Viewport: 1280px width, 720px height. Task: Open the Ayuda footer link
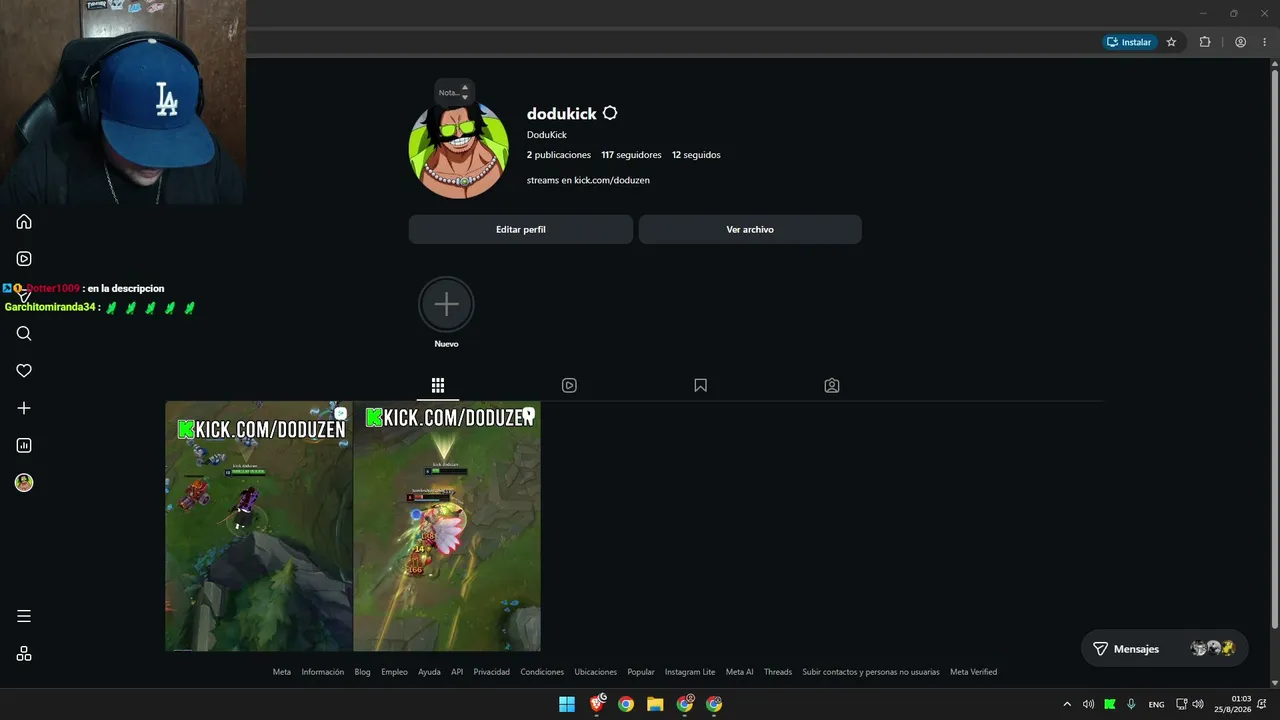click(x=429, y=672)
